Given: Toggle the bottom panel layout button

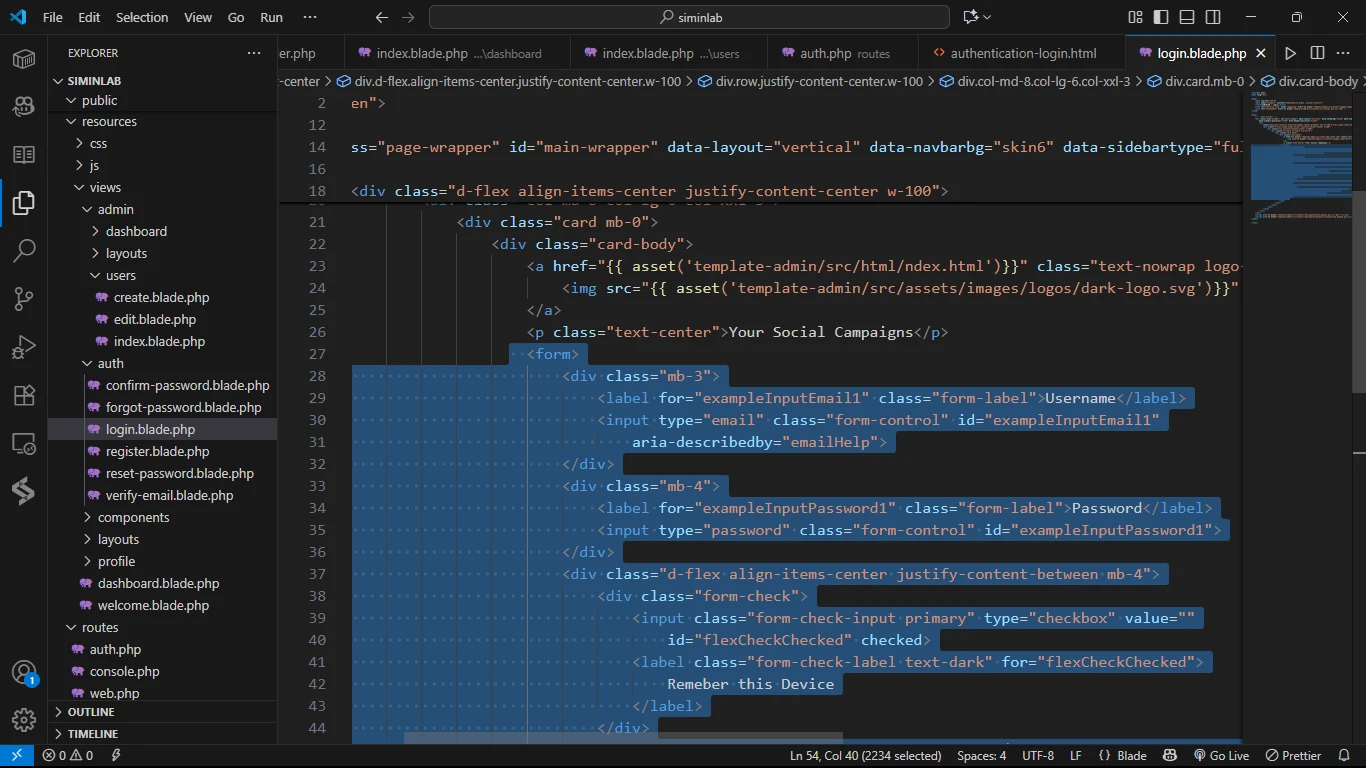Looking at the screenshot, I should [x=1187, y=17].
